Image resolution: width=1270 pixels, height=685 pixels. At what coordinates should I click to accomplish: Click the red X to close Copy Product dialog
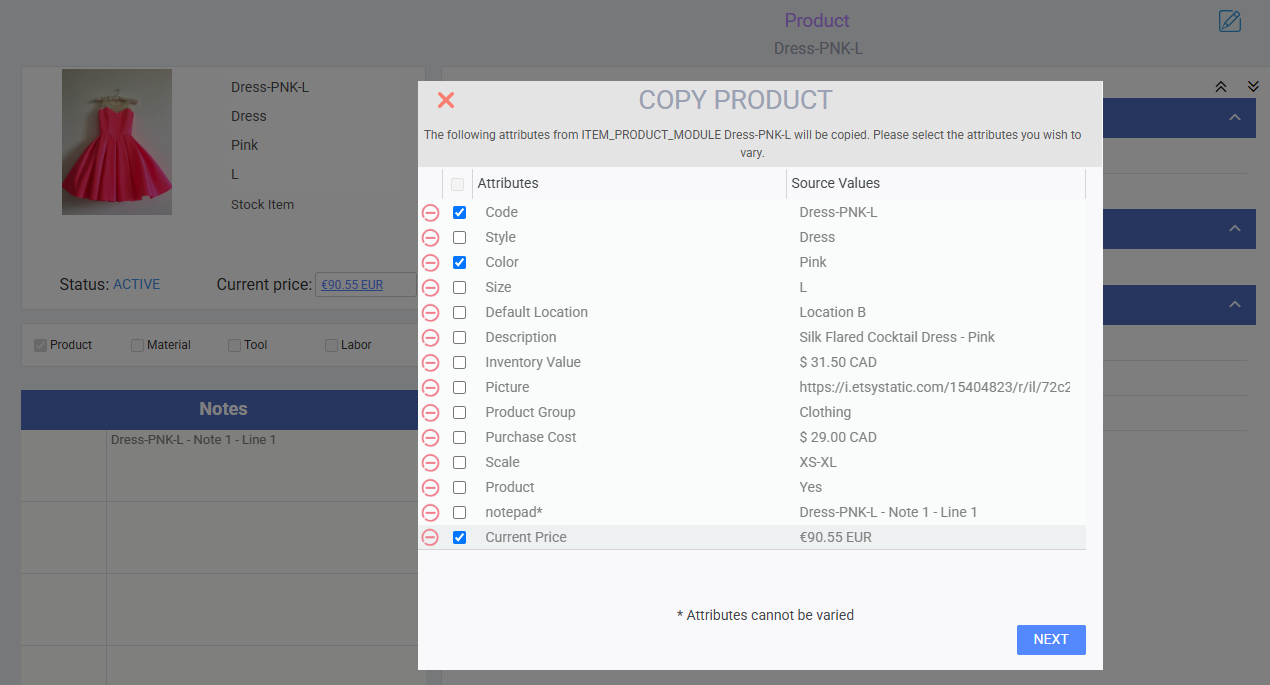coord(446,100)
